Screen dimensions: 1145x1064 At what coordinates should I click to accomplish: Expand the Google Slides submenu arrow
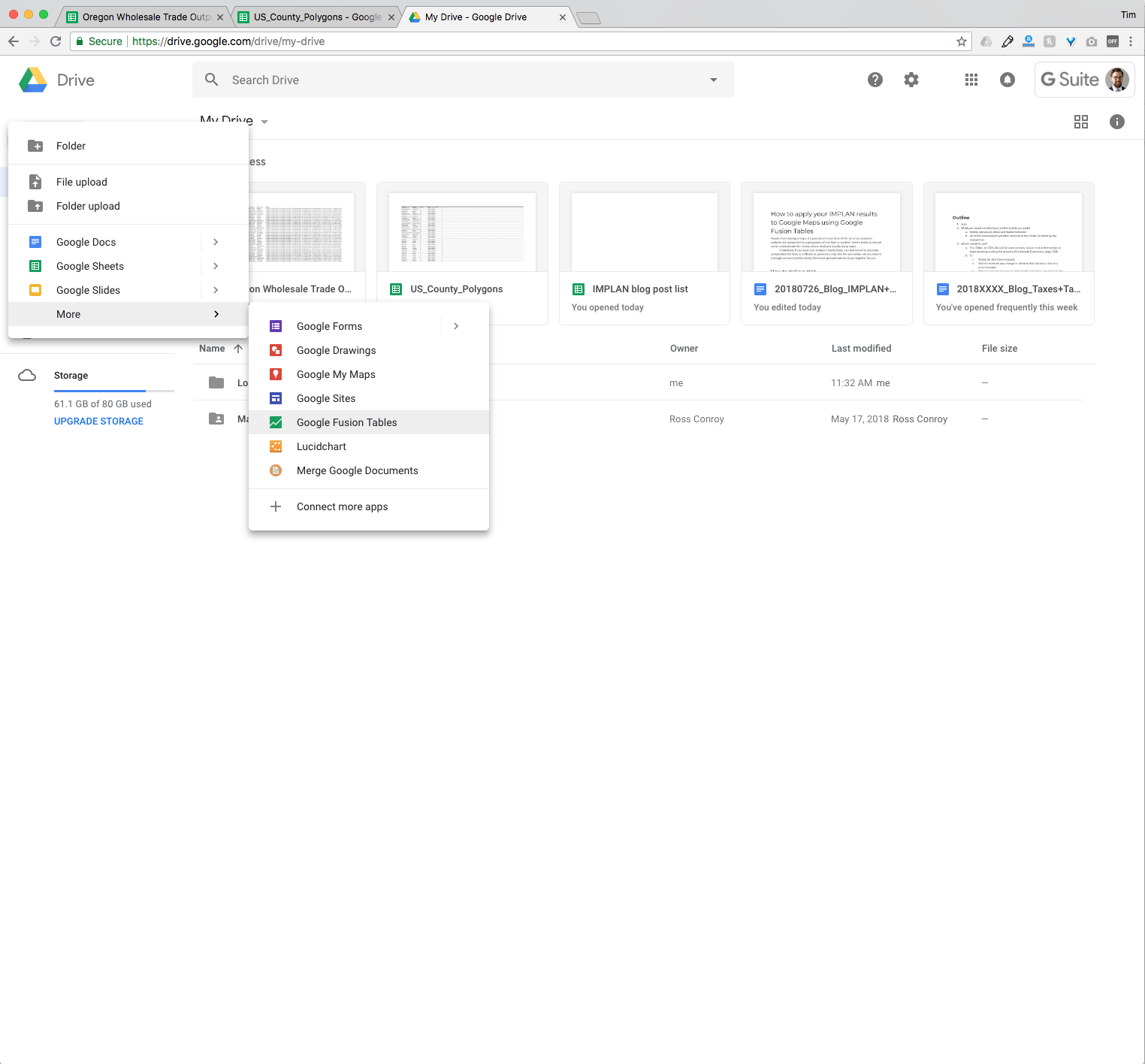(216, 290)
